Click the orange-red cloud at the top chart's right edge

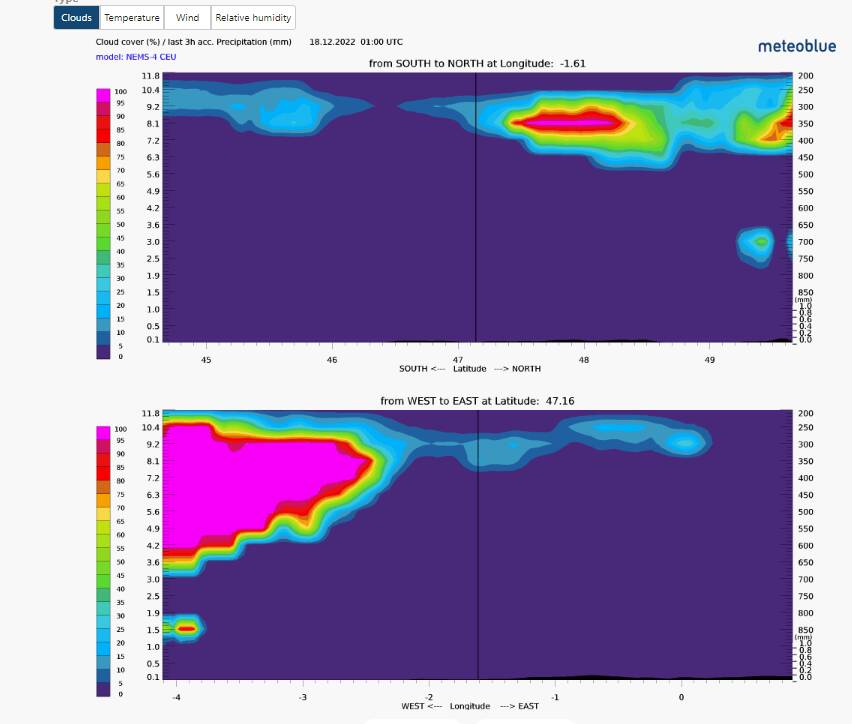click(x=776, y=128)
